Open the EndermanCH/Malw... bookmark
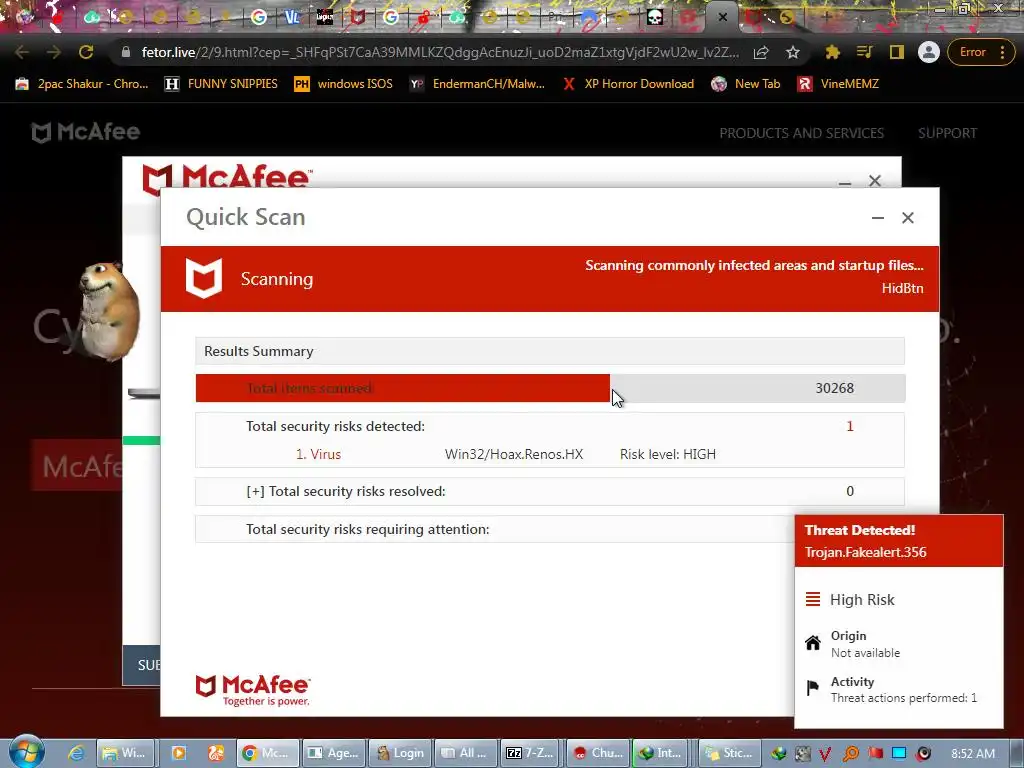The image size is (1024, 768). click(x=477, y=84)
